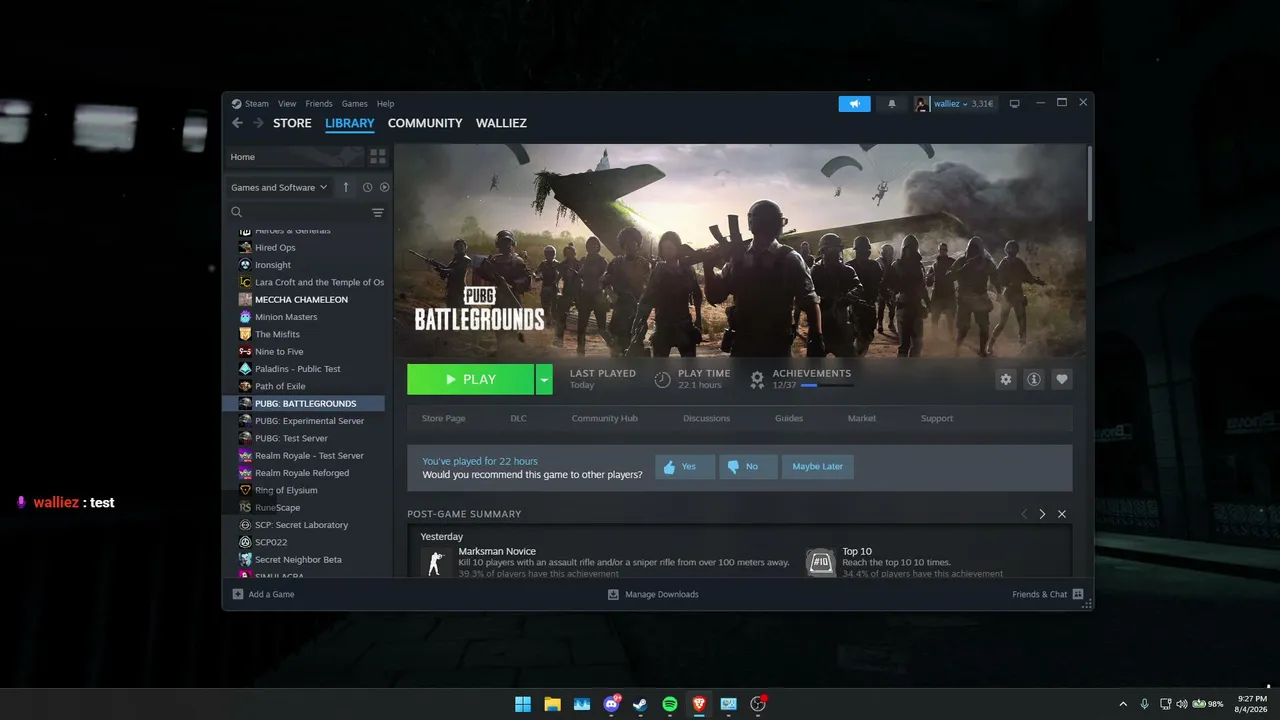Sort library by recent activity clock icon
The height and width of the screenshot is (720, 1280).
[367, 187]
